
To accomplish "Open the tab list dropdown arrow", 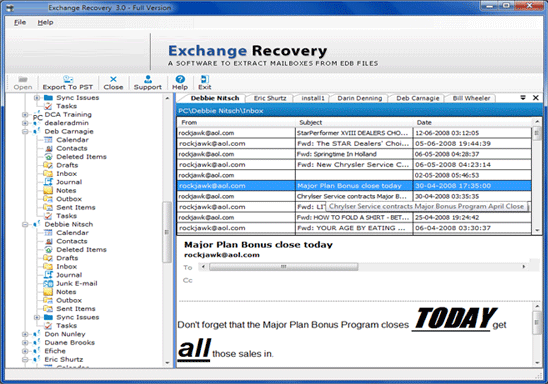I will [x=522, y=98].
